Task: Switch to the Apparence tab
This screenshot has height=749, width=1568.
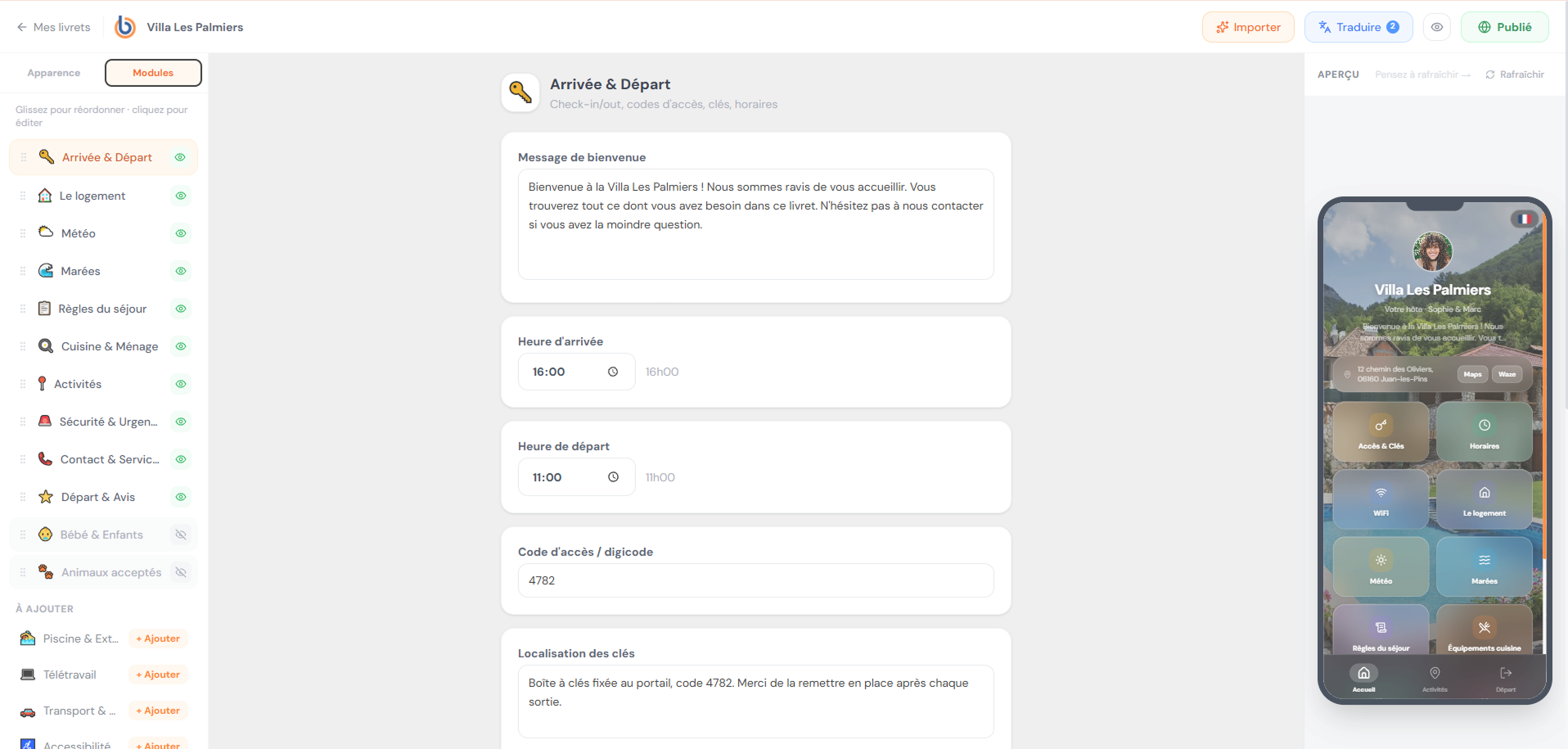Action: [54, 73]
